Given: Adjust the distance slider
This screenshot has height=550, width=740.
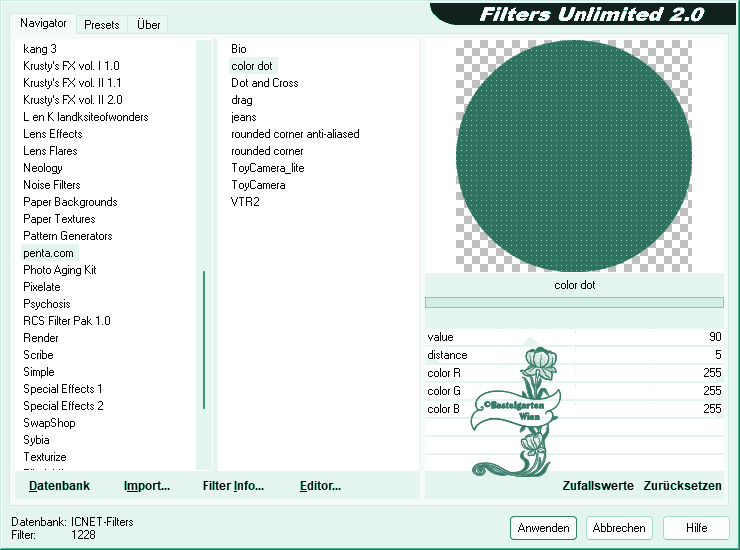Looking at the screenshot, I should tap(574, 355).
